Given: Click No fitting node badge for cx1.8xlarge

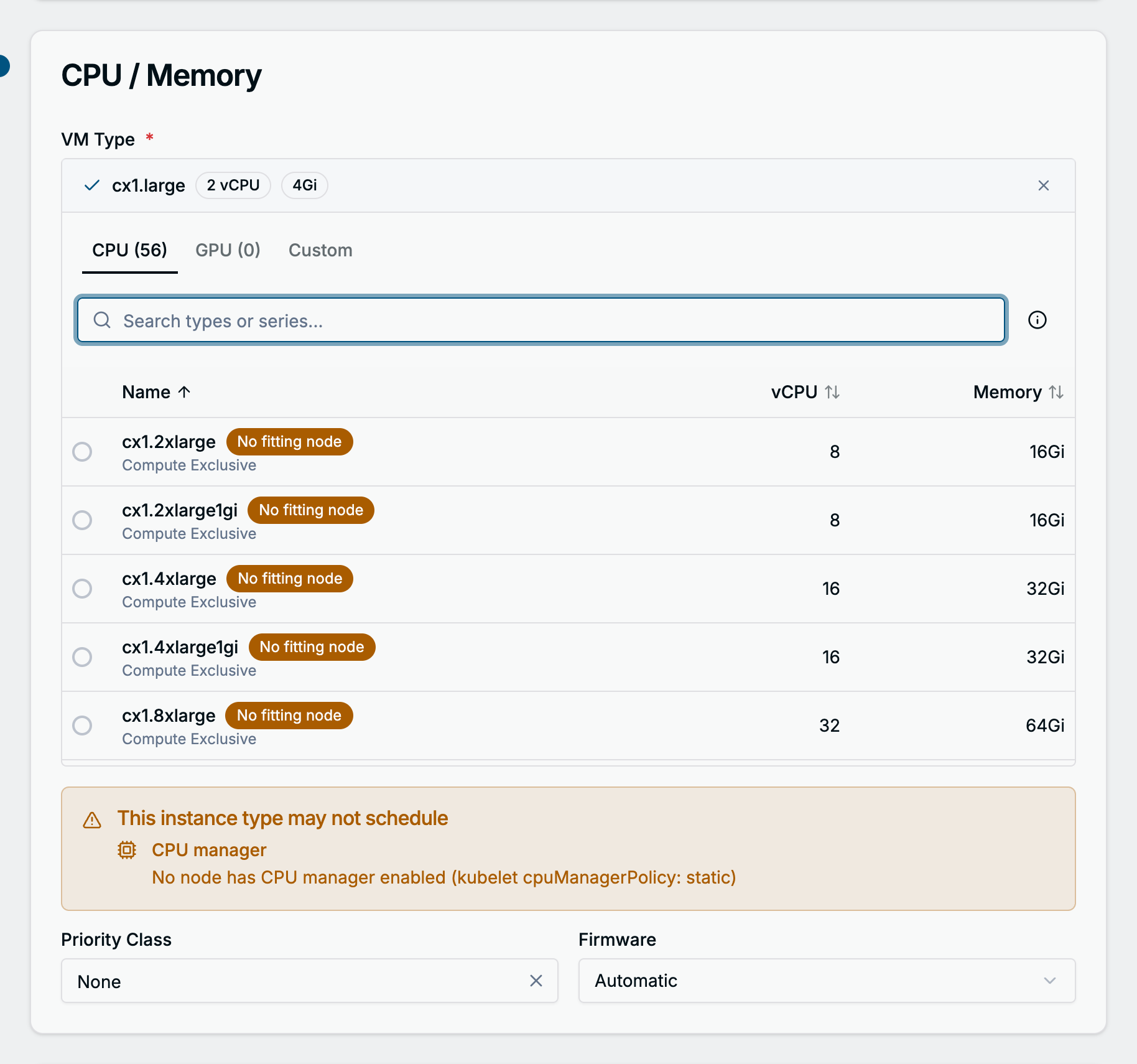Looking at the screenshot, I should [289, 716].
